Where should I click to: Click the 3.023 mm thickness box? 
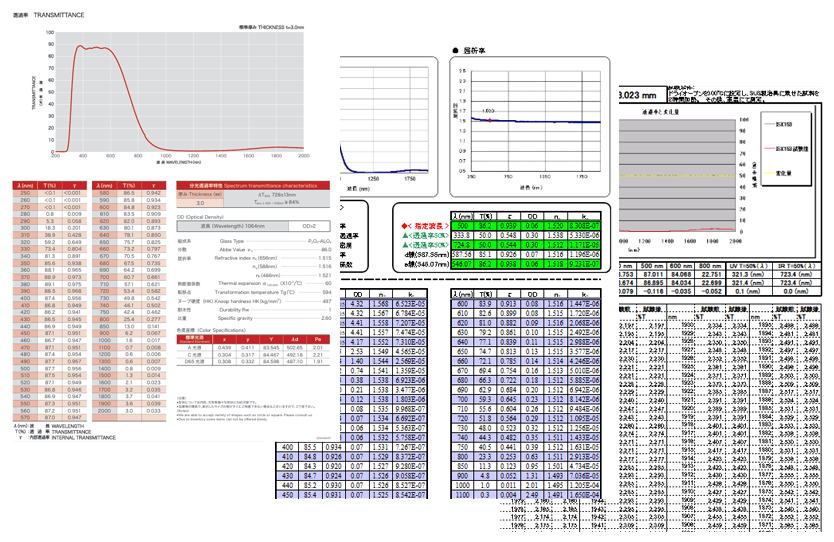(642, 95)
